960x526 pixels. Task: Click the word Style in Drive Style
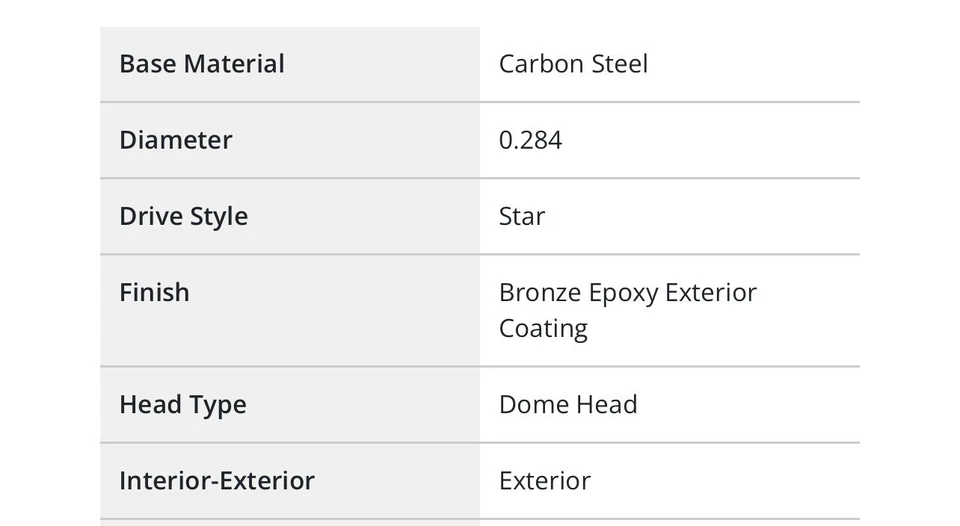point(221,216)
